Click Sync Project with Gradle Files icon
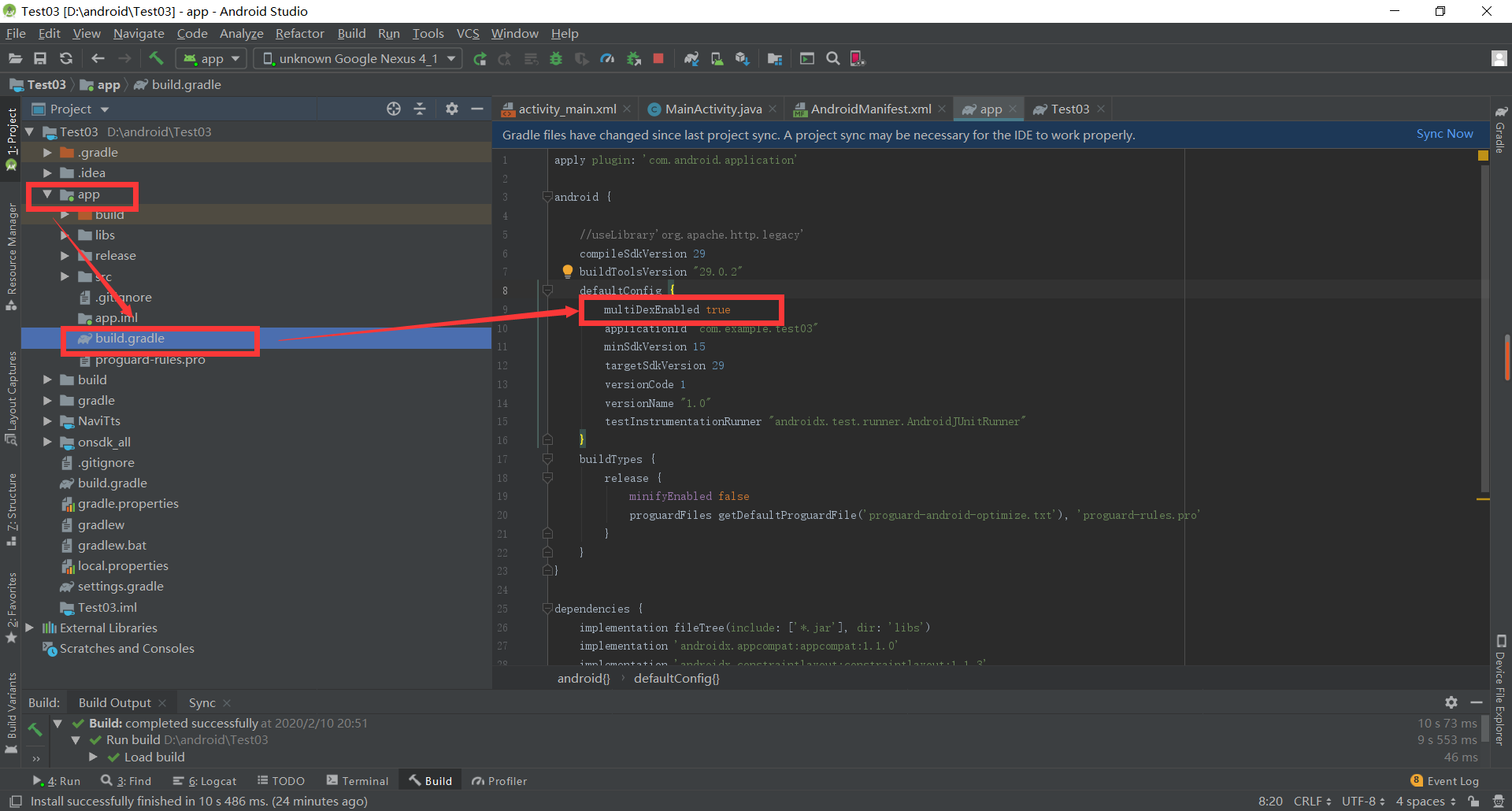1512x811 pixels. click(x=691, y=58)
